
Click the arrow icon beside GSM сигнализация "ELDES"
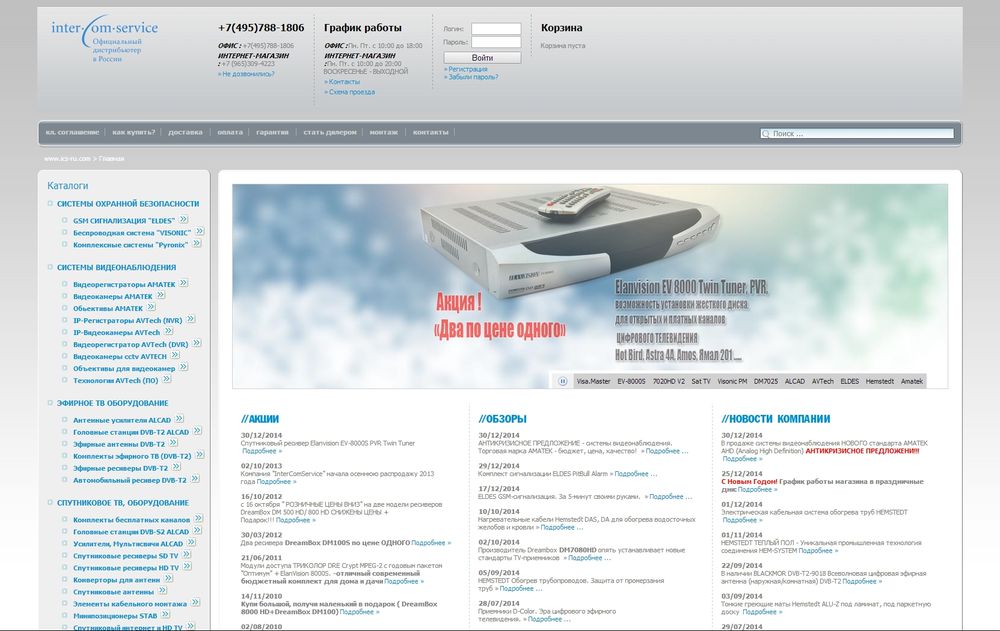coord(184,219)
